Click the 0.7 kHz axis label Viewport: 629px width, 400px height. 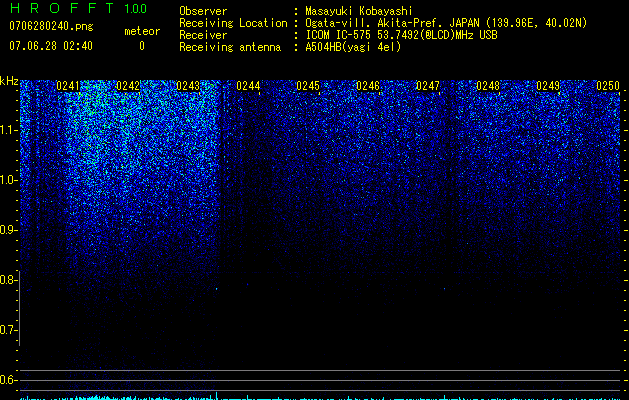click(8, 330)
